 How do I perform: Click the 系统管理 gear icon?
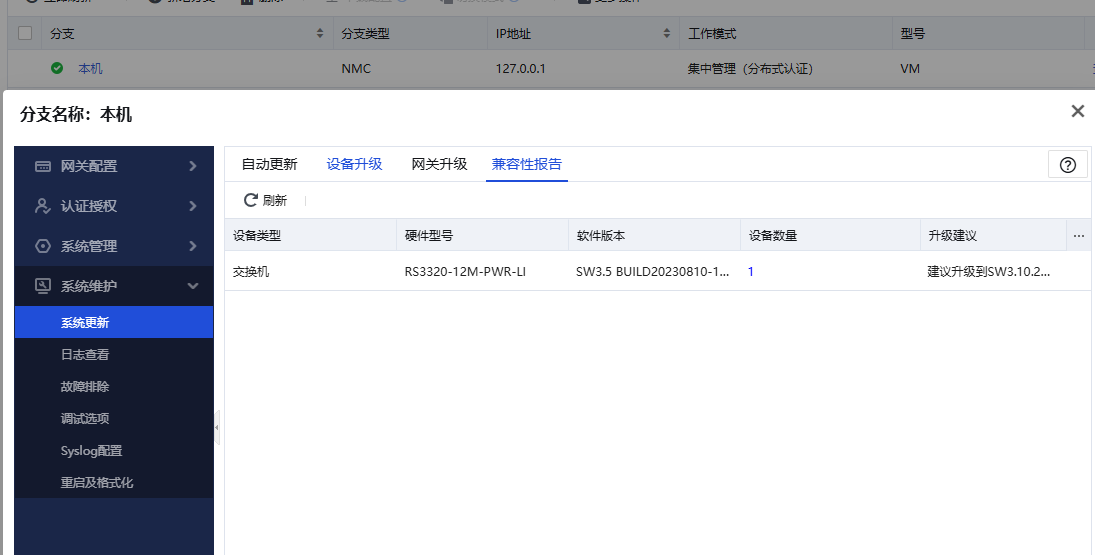[43, 246]
